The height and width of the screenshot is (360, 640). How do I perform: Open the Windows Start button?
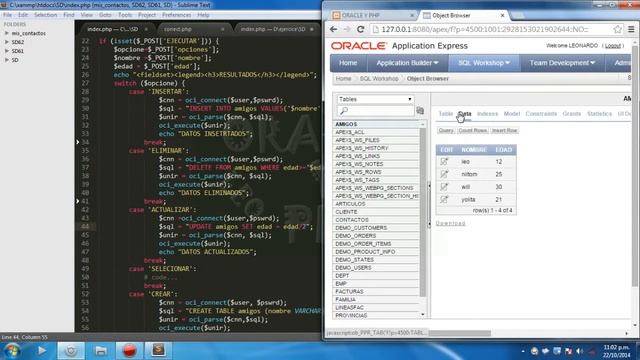click(12, 351)
